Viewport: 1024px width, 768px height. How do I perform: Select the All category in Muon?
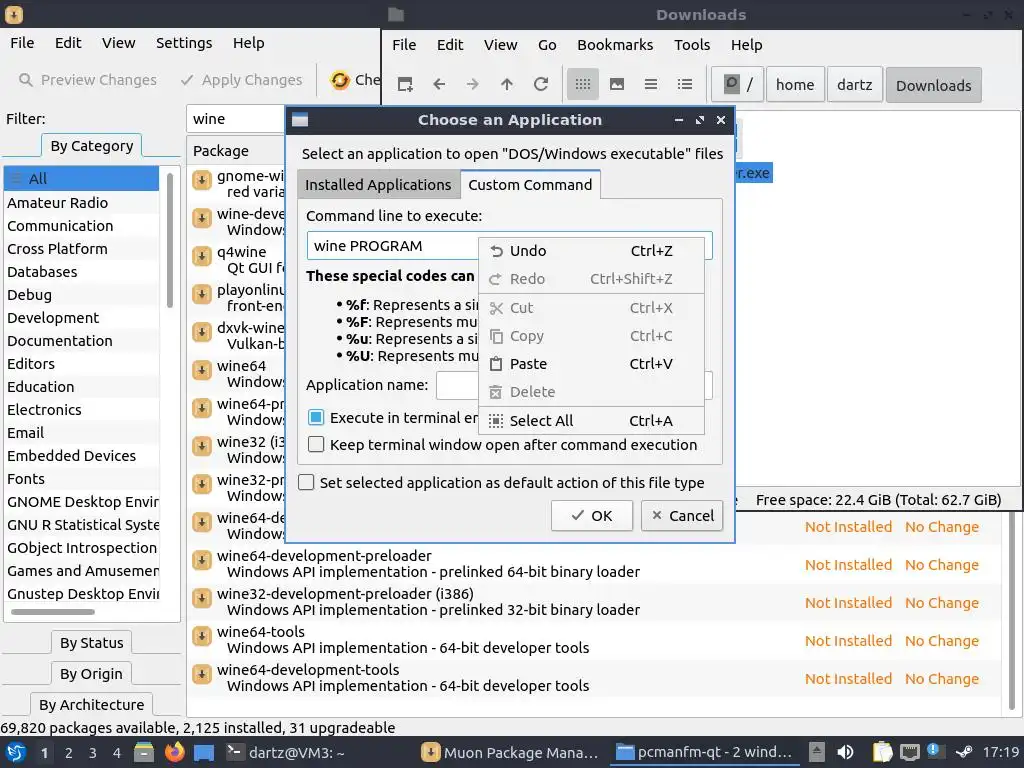82,178
